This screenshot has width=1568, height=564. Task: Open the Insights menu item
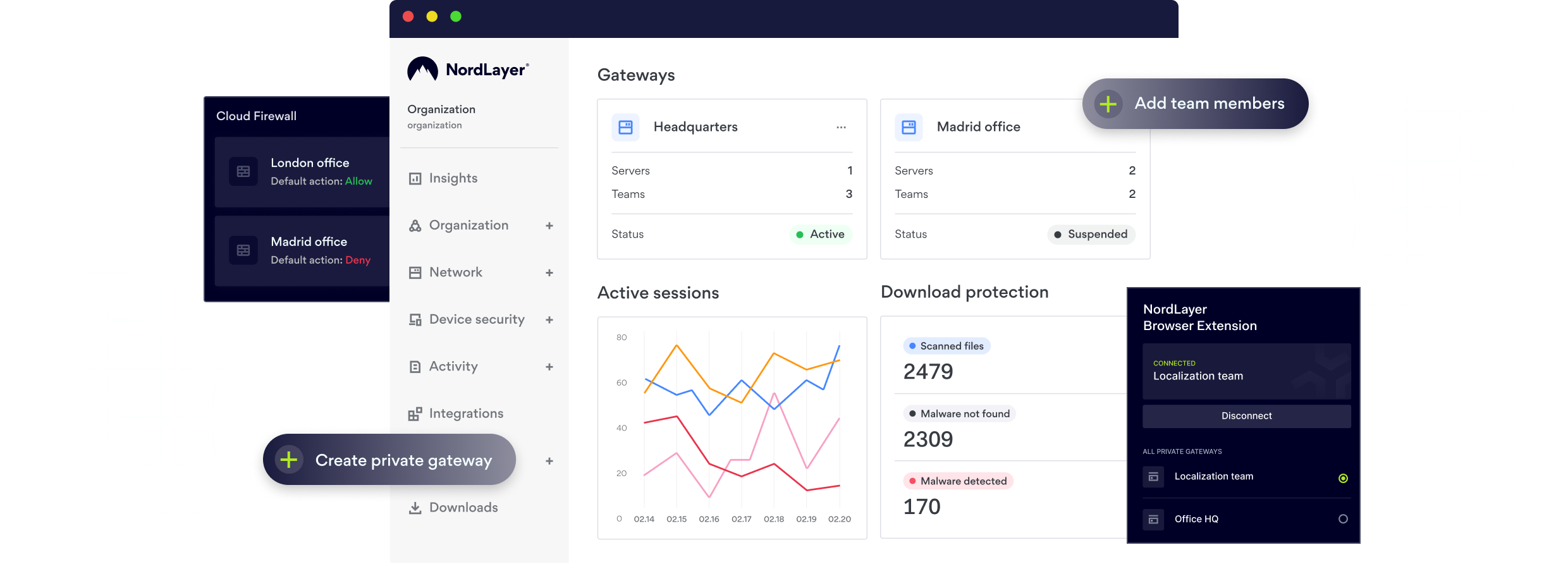click(x=453, y=178)
